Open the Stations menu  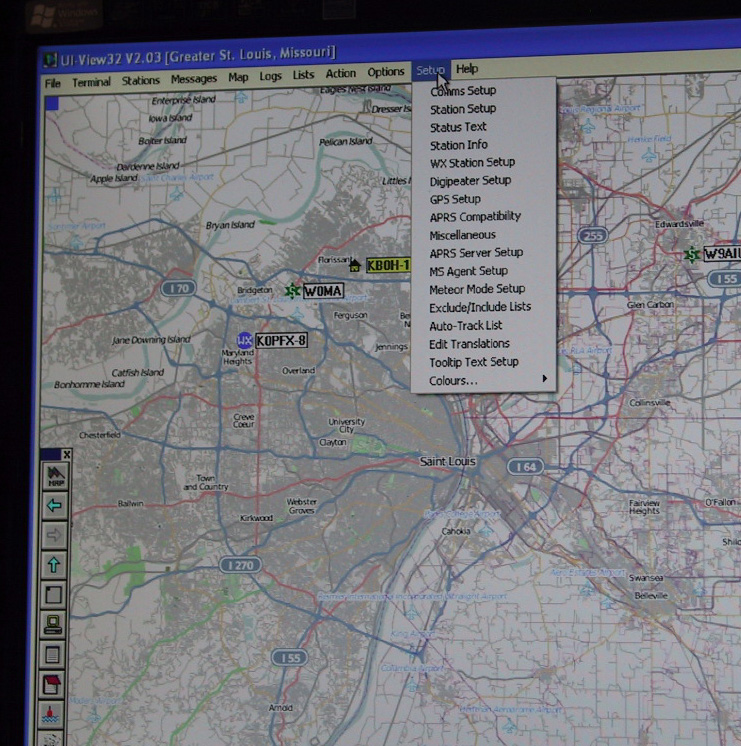click(140, 80)
